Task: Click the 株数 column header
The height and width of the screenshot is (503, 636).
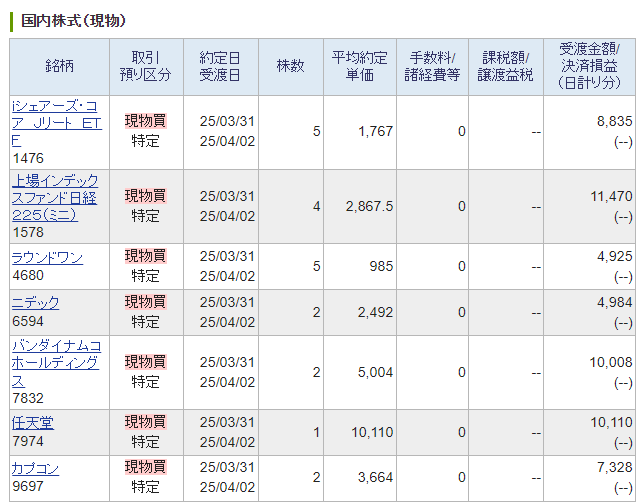Action: (x=290, y=67)
